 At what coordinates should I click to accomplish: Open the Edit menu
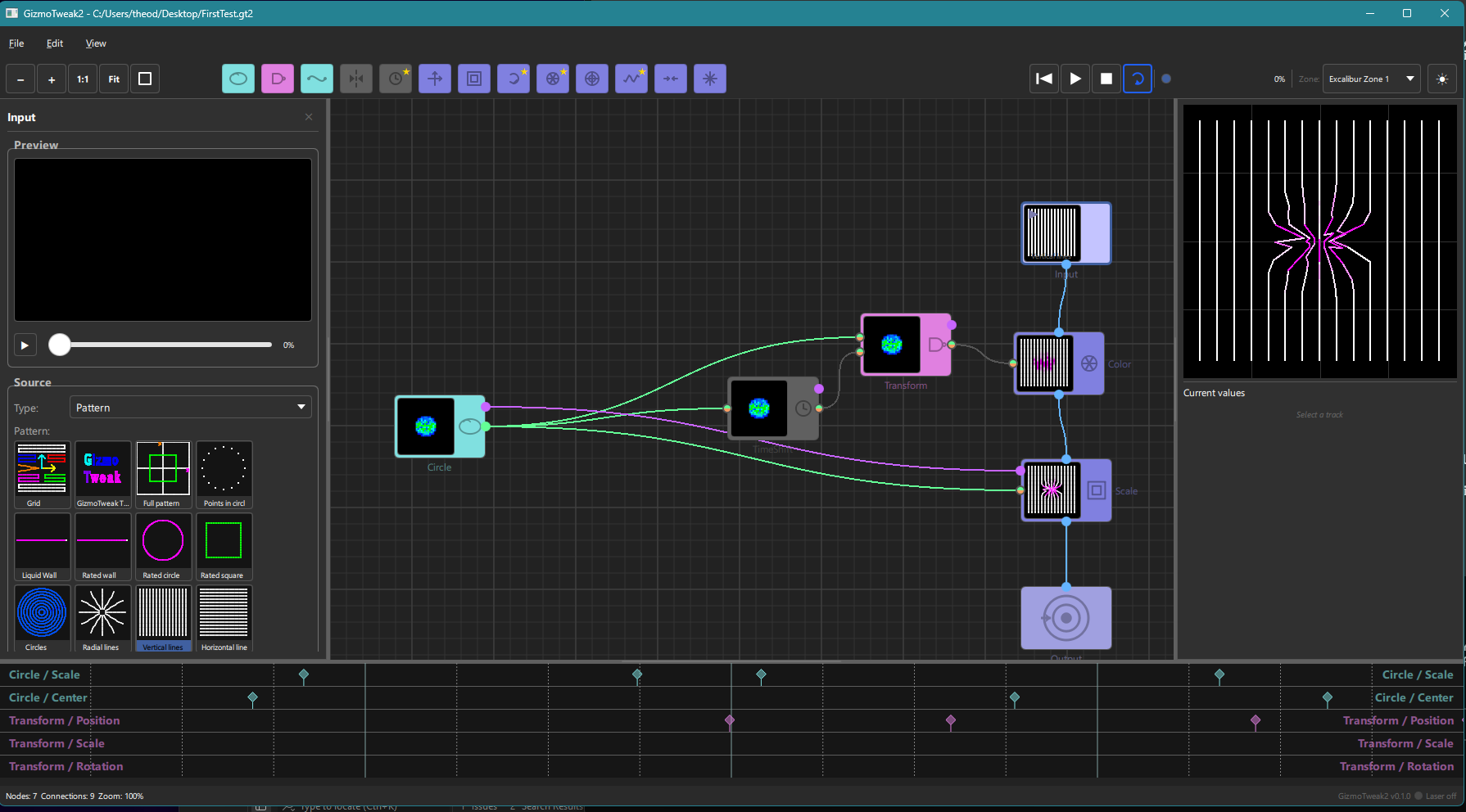(54, 43)
